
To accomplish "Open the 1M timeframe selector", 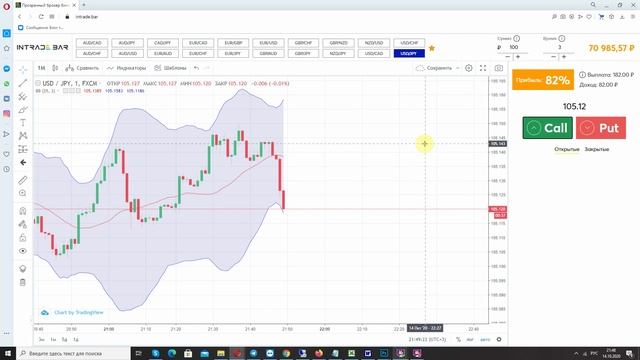I will (x=41, y=68).
